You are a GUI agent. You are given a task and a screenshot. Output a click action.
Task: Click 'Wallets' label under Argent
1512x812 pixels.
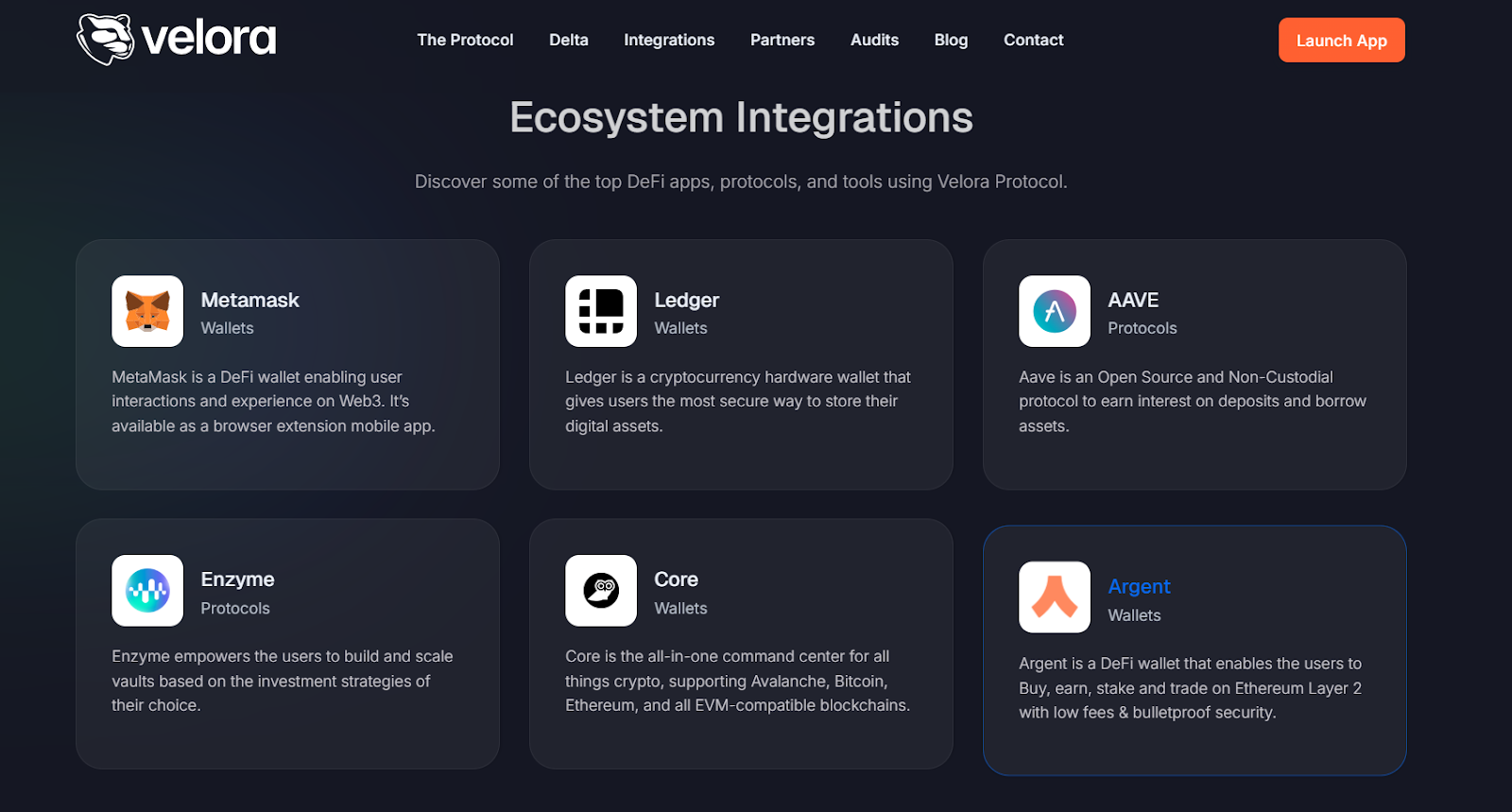click(1134, 615)
